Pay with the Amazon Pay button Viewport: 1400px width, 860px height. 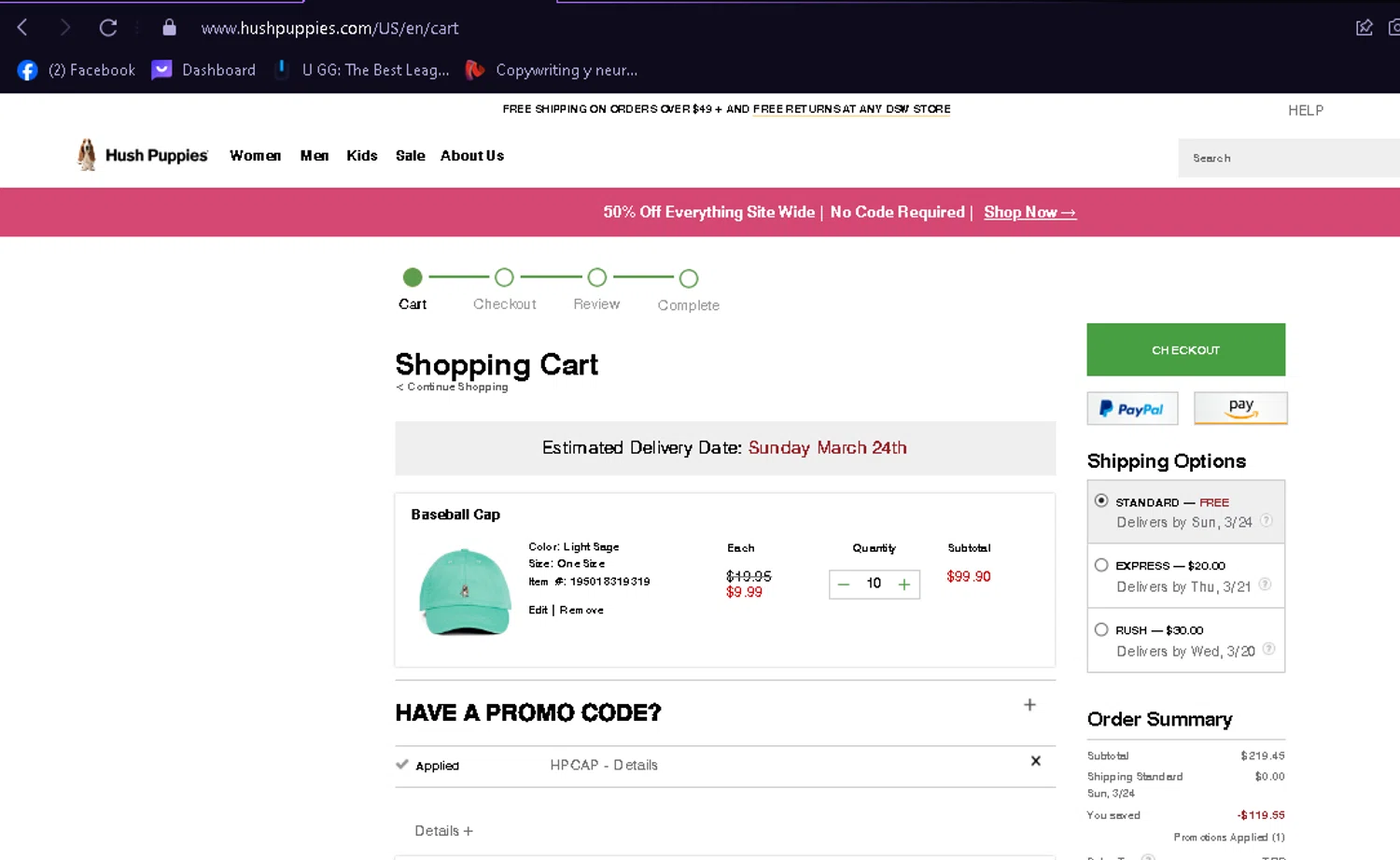pos(1240,408)
